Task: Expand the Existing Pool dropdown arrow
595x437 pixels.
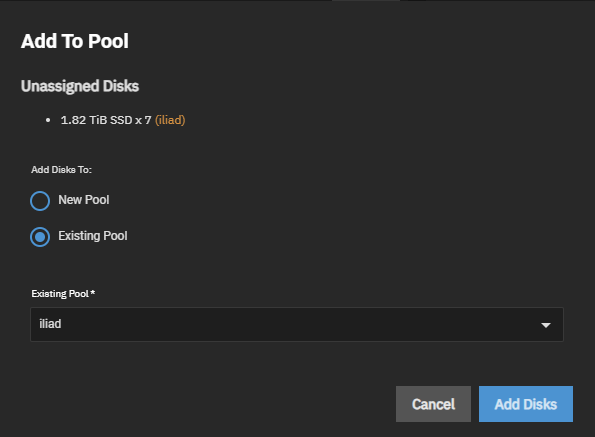Action: click(x=546, y=325)
